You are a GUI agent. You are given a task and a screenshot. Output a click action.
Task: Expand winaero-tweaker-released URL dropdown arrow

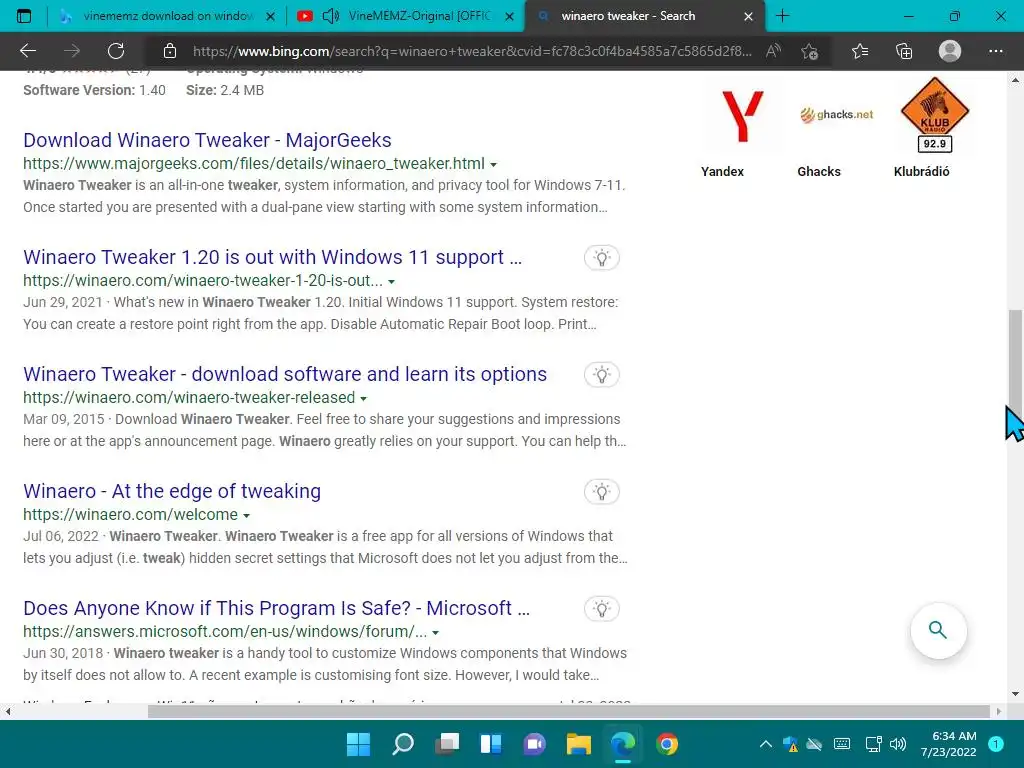pyautogui.click(x=364, y=398)
